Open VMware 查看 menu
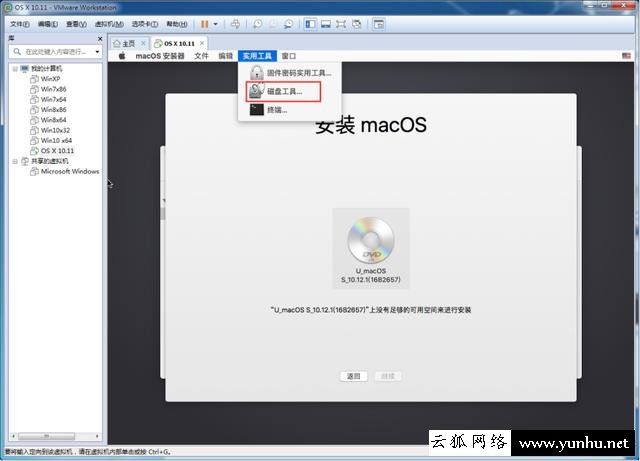The image size is (640, 461). 76,24
